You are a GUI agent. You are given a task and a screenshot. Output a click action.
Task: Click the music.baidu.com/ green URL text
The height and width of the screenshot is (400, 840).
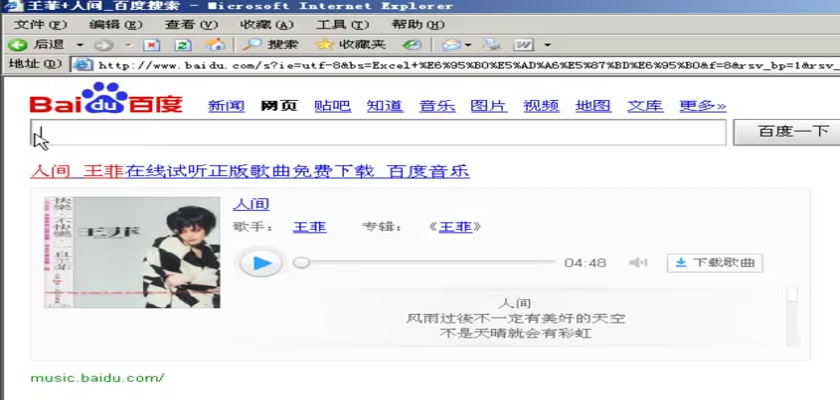click(x=97, y=378)
